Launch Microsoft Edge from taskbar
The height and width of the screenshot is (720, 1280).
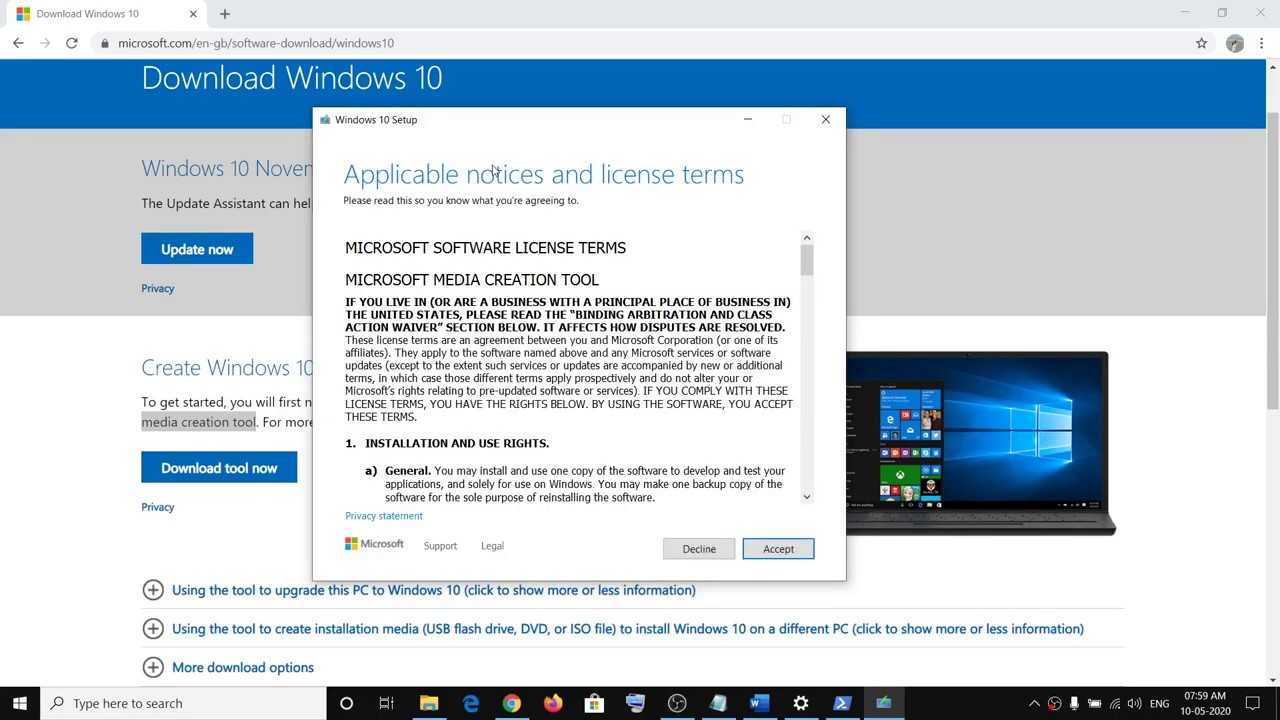coord(470,703)
